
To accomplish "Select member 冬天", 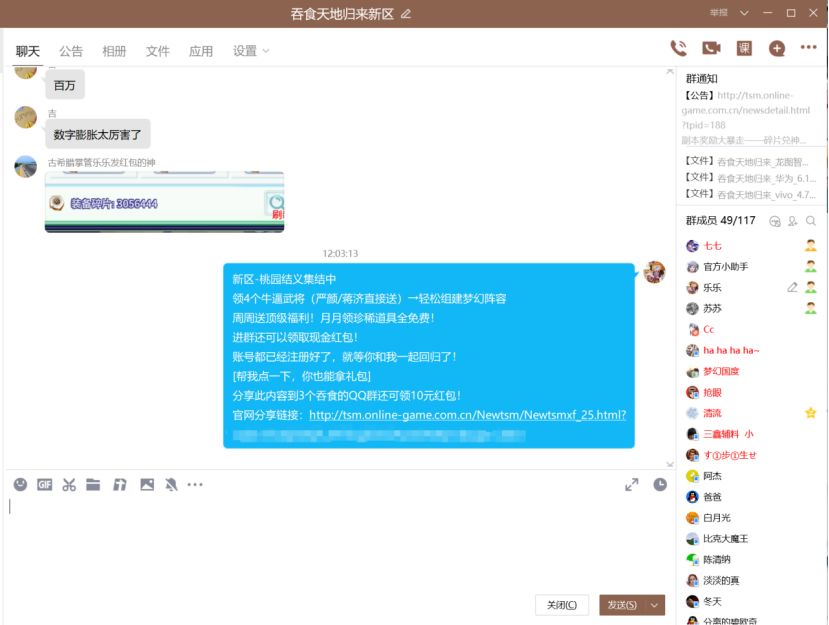I will (x=751, y=601).
